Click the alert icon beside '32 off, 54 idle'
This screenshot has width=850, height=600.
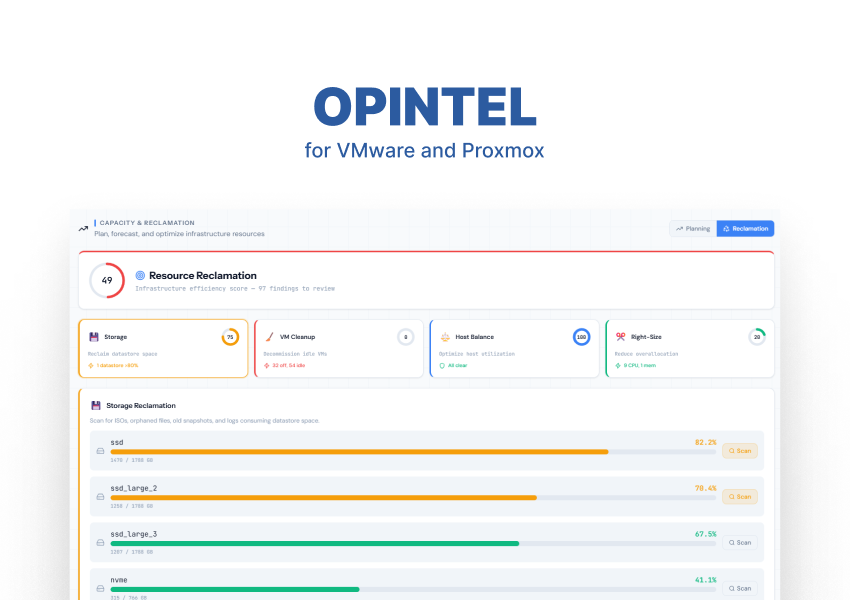pos(266,365)
